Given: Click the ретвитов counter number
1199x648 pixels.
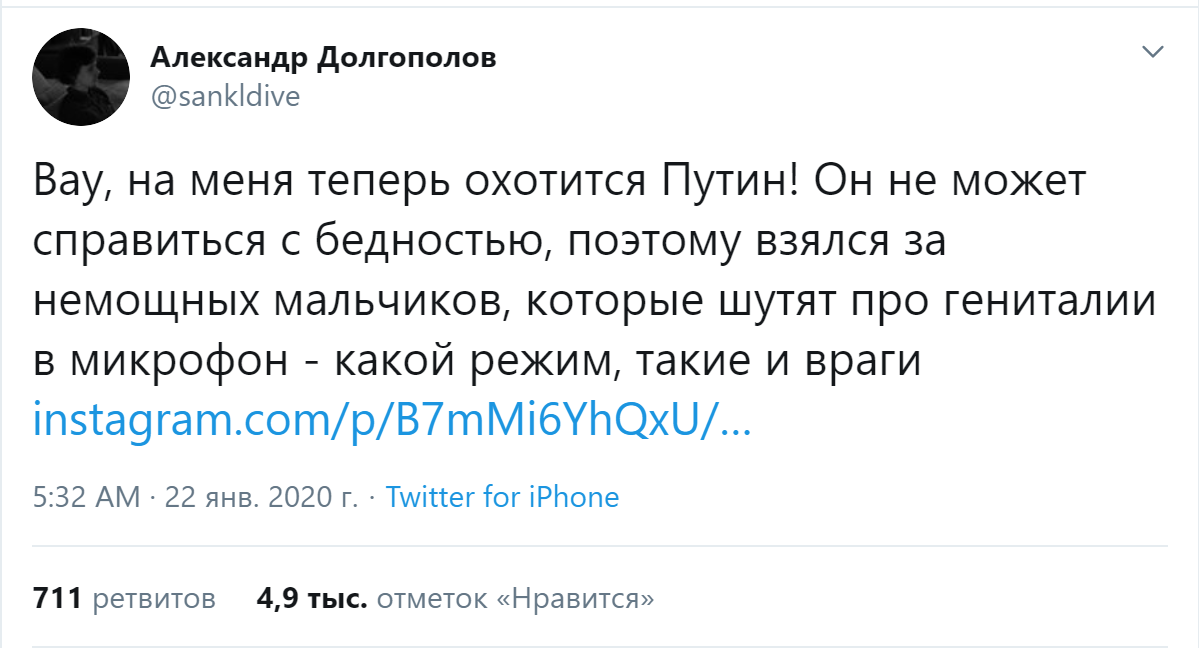Looking at the screenshot, I should 58,597.
